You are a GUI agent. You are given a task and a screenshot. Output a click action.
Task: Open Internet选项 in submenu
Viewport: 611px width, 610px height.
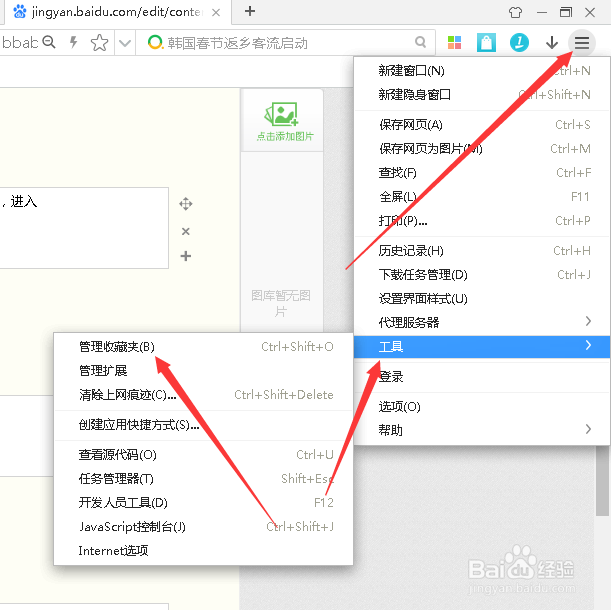(x=203, y=551)
